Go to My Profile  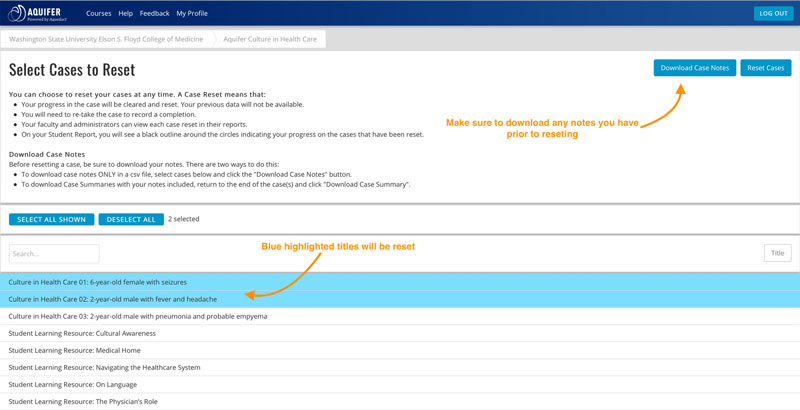pyautogui.click(x=192, y=14)
